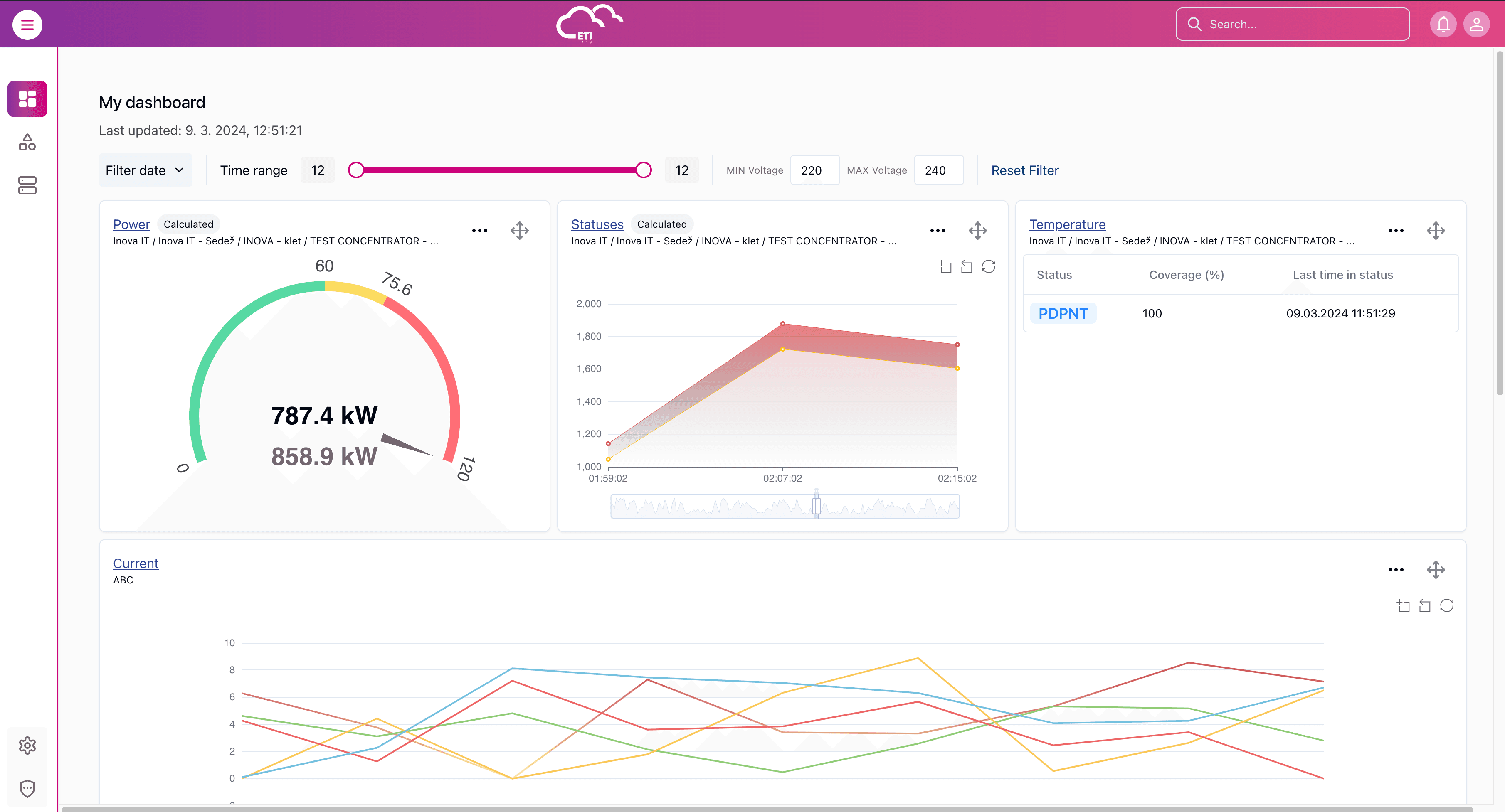The width and height of the screenshot is (1505, 812).
Task: Open Temperature widget three-dot menu
Action: [x=1396, y=231]
